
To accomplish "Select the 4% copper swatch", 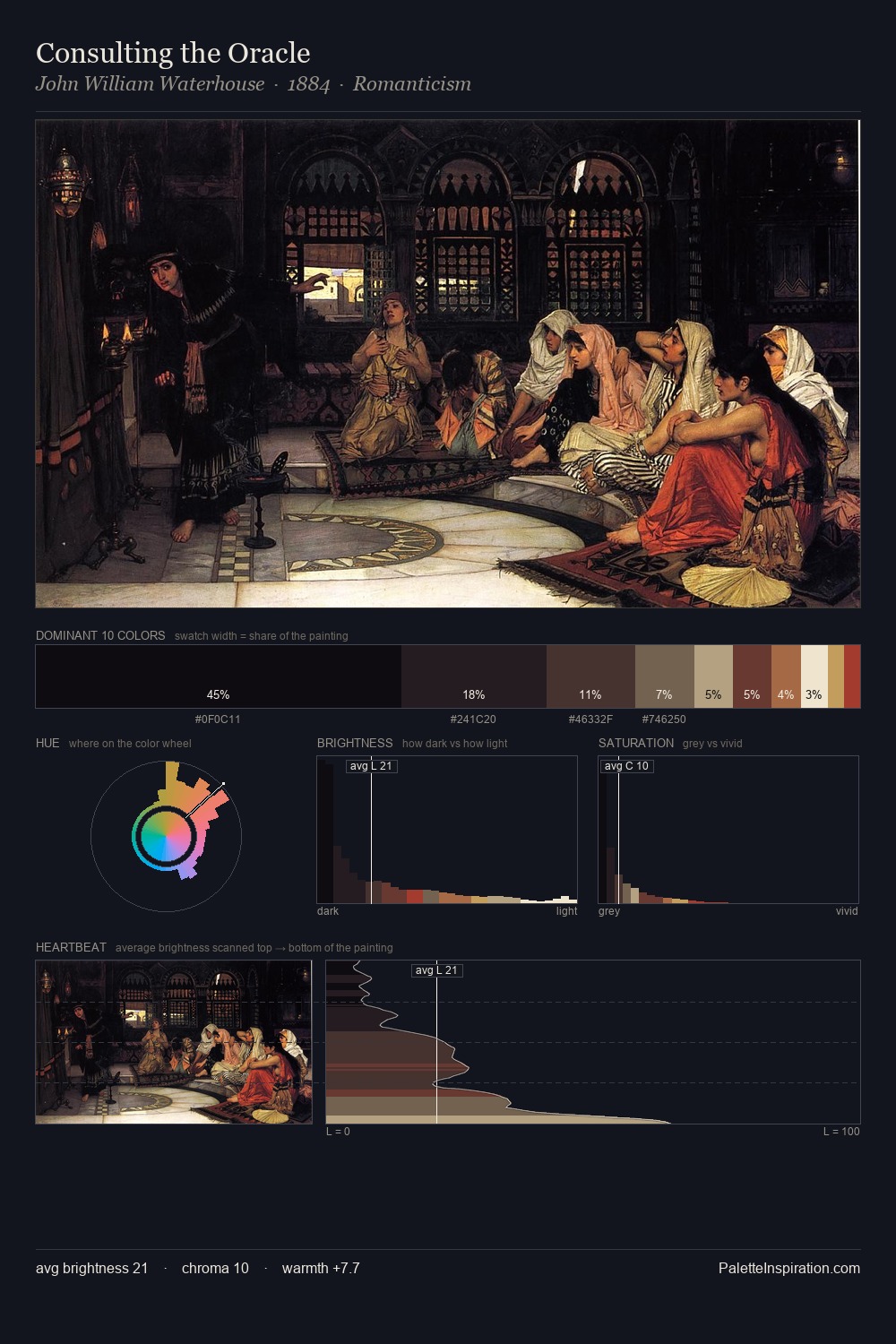I will pos(786,676).
